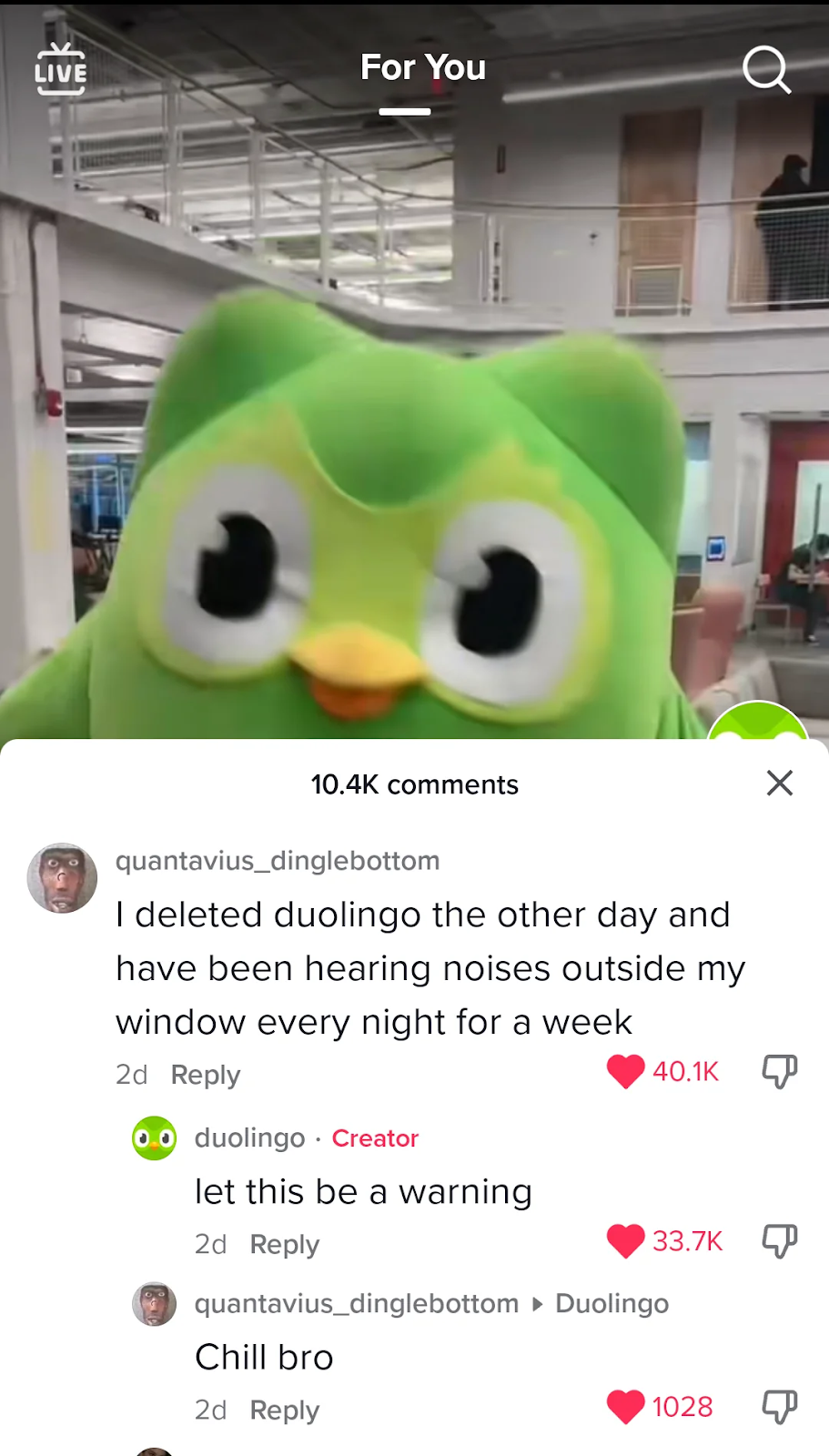Open duolingo's green owl avatar in reply
The height and width of the screenshot is (1456, 829).
click(155, 1137)
